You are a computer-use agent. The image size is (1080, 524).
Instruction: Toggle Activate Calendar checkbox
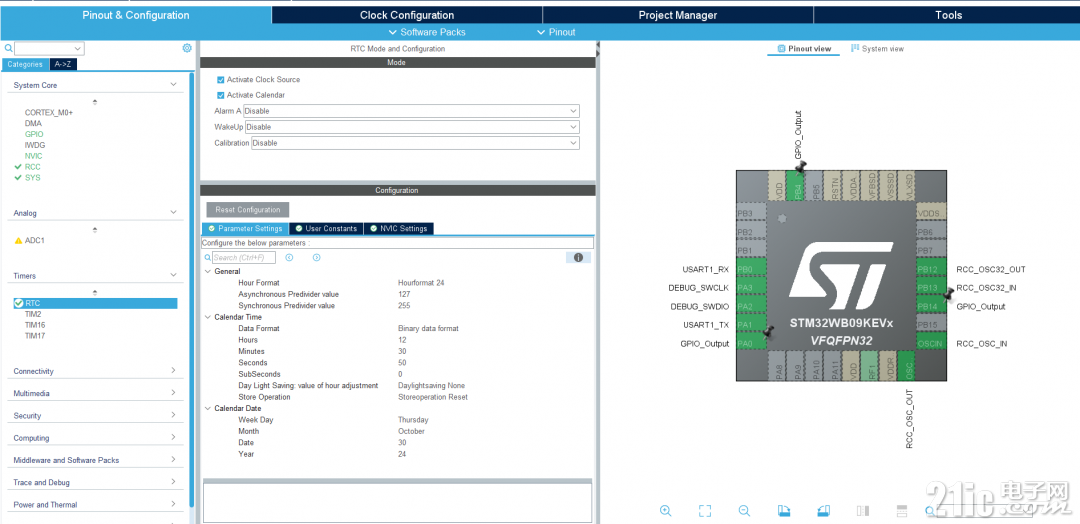220,95
